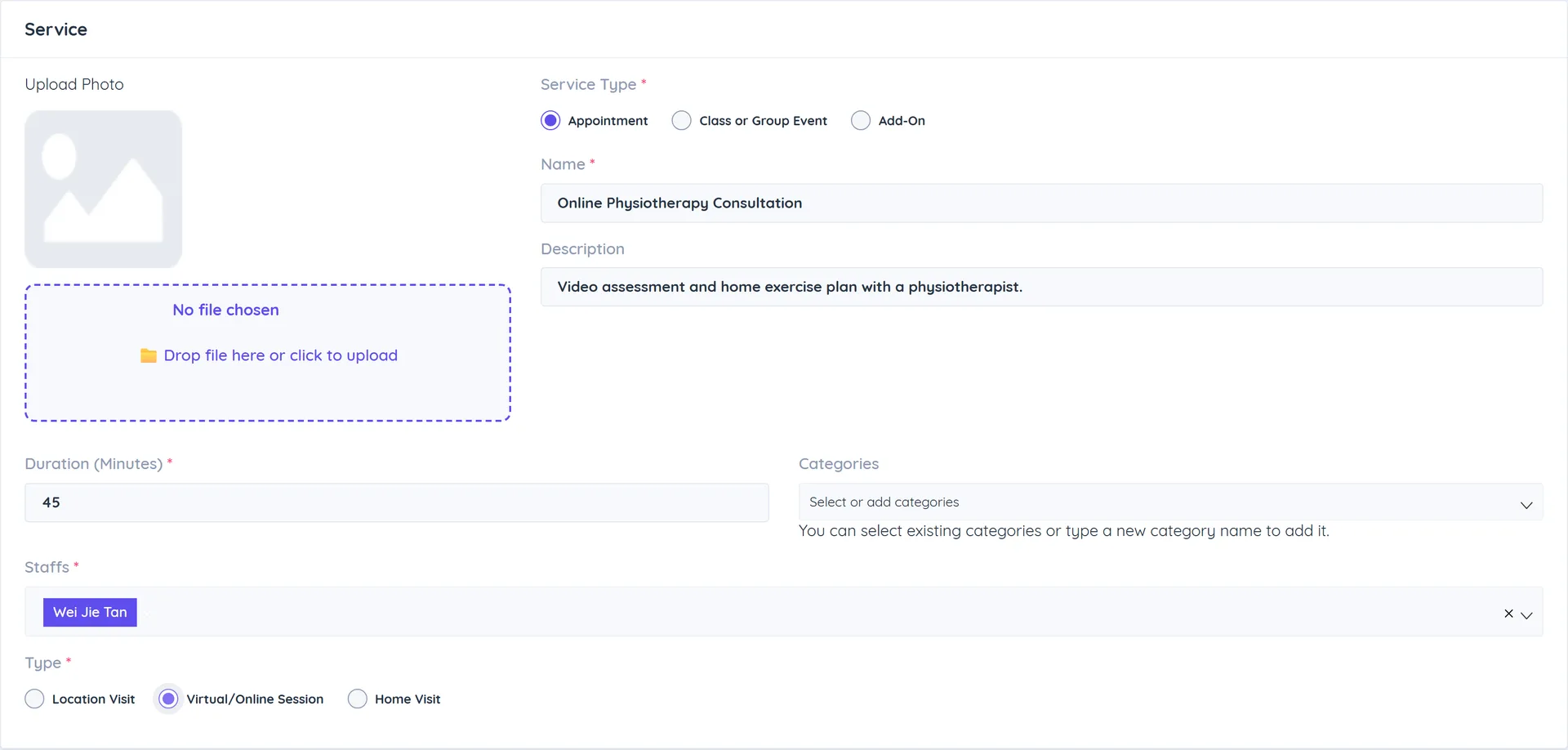Click inside the Staffs selection field
The image size is (1568, 750).
[783, 611]
